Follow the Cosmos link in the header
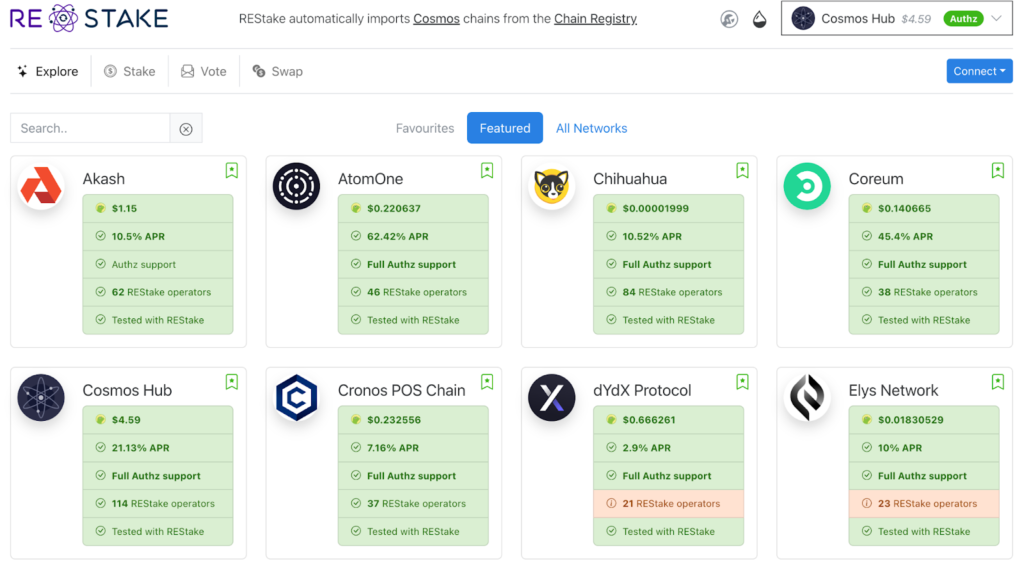This screenshot has width=1024, height=572. [x=436, y=19]
